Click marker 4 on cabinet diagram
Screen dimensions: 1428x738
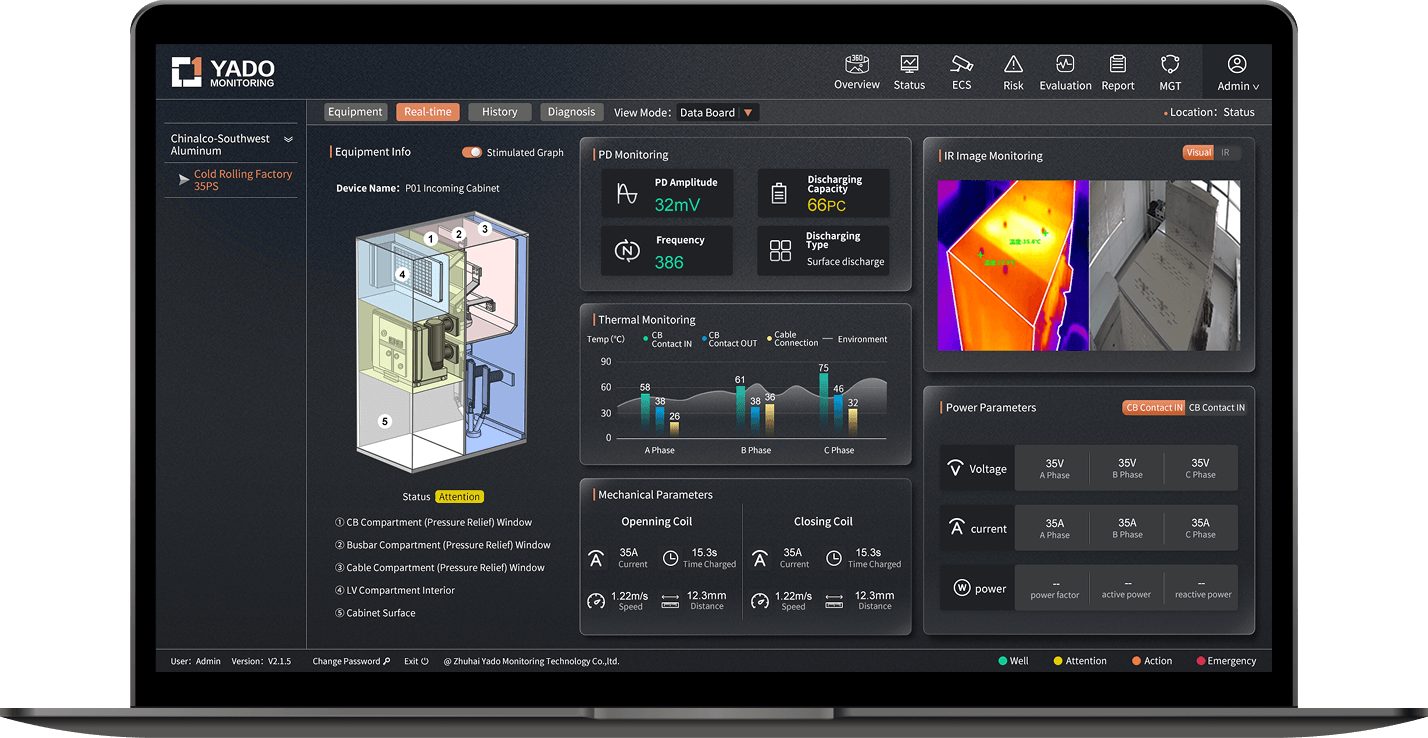click(x=402, y=274)
